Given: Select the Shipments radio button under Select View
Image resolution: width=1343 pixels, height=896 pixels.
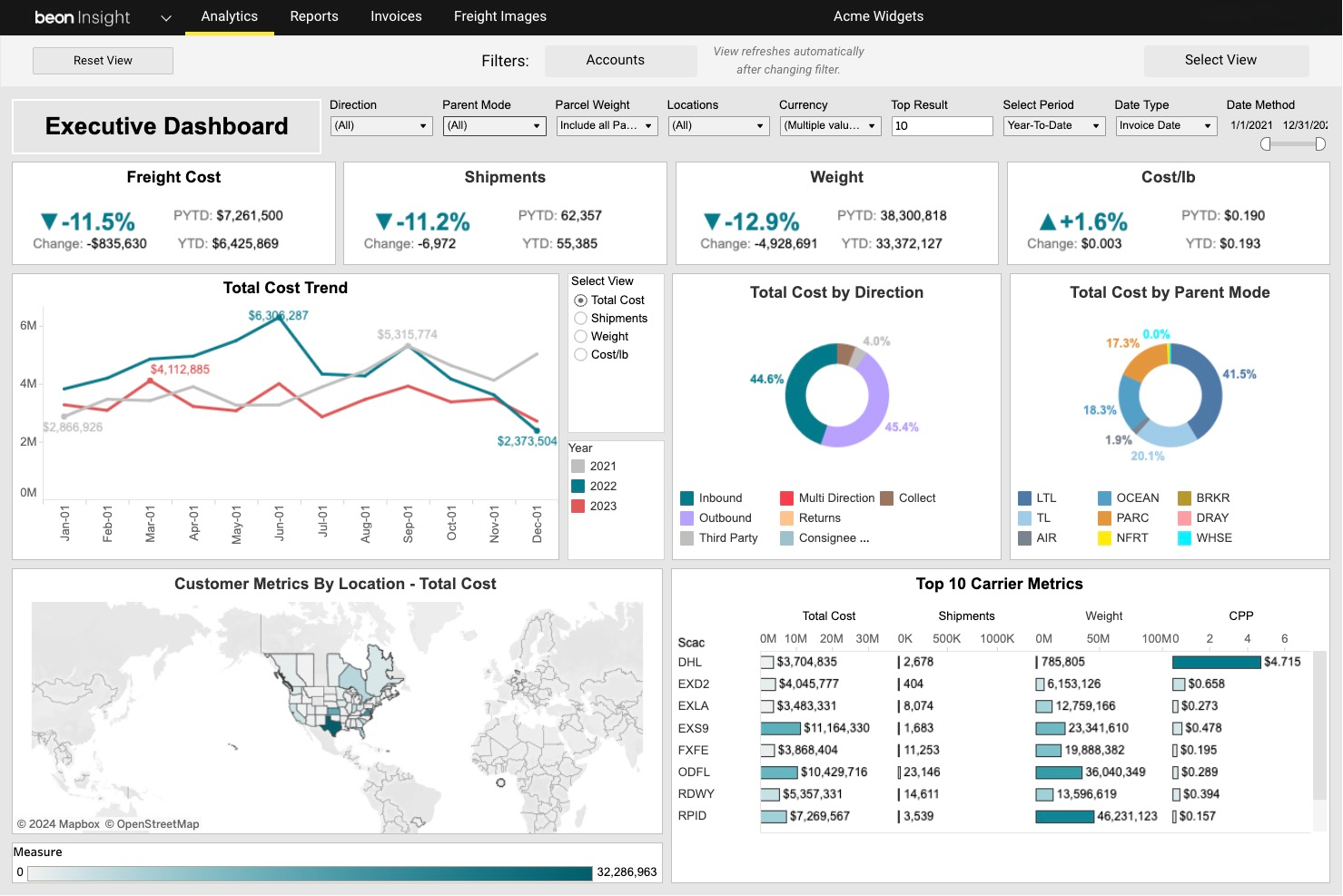Looking at the screenshot, I should 581,318.
